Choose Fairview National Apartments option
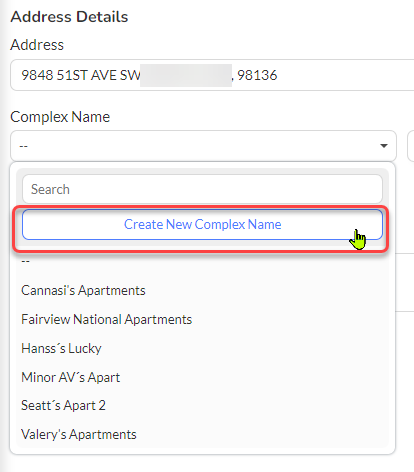Image resolution: width=414 pixels, height=472 pixels. [x=106, y=319]
